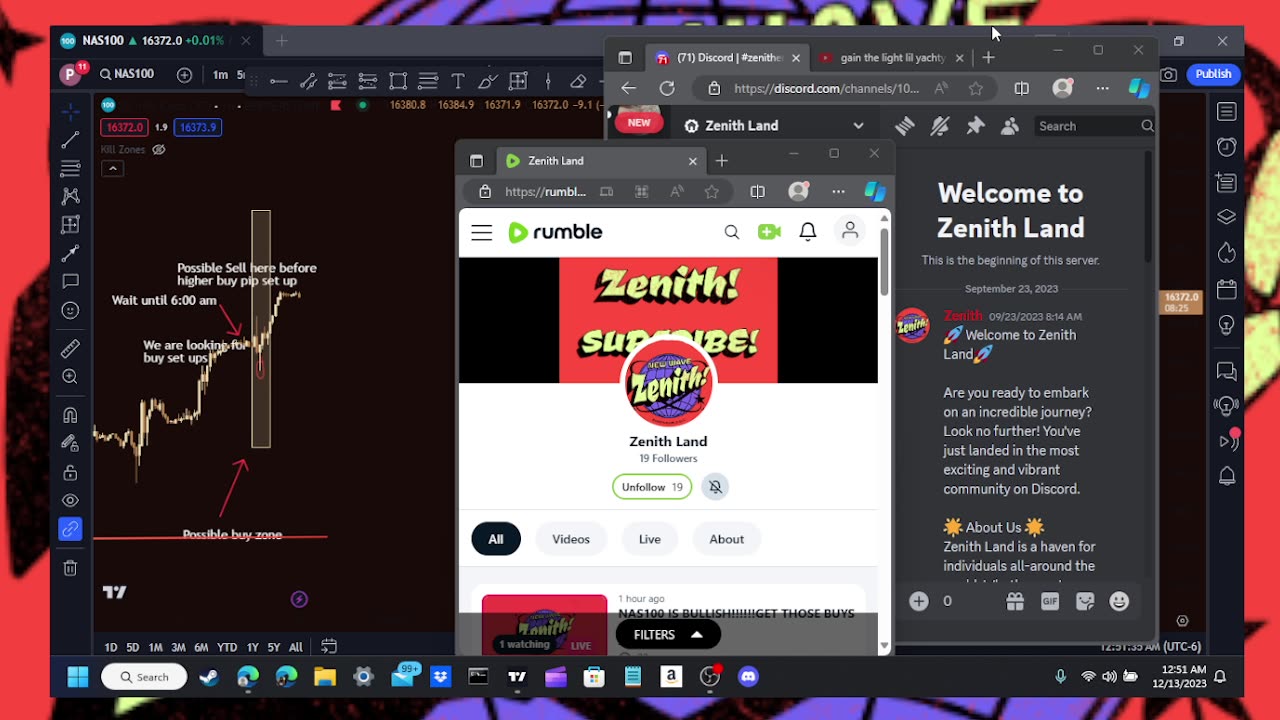Open Discord GIF picker

coord(1050,601)
